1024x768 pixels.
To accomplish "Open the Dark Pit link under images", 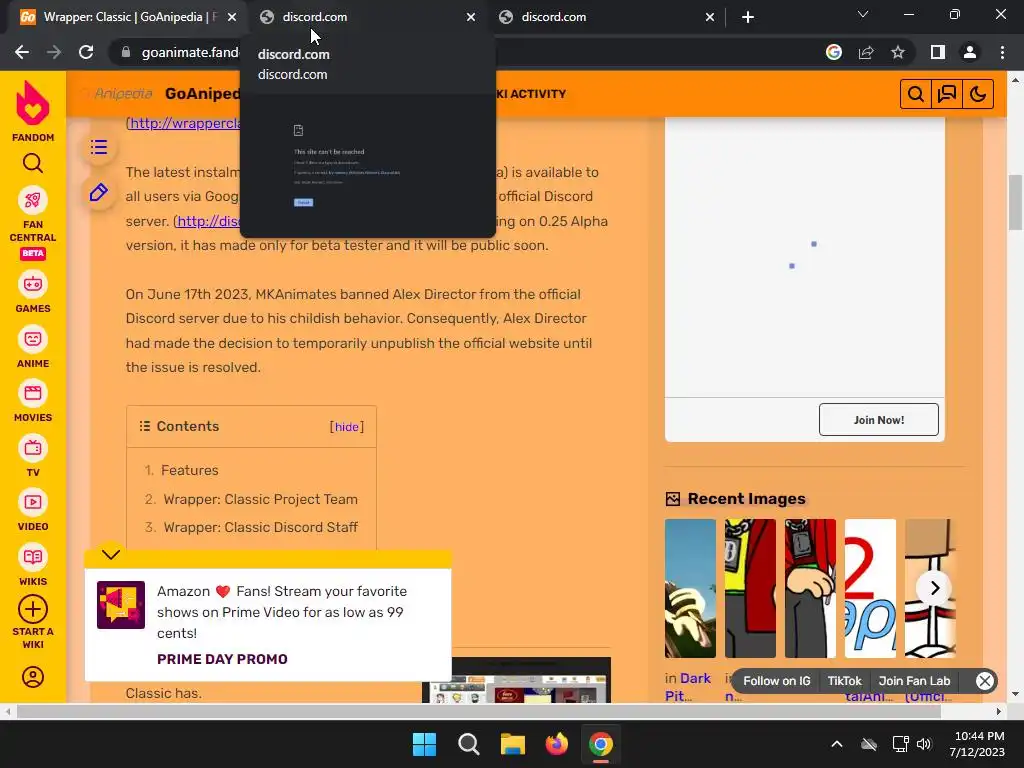I will 688,686.
